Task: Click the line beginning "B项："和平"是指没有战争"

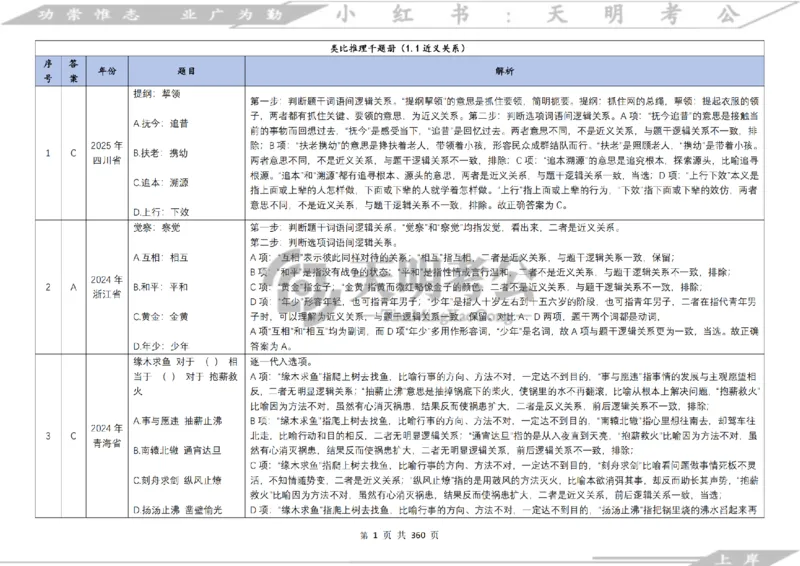Action: (490, 273)
